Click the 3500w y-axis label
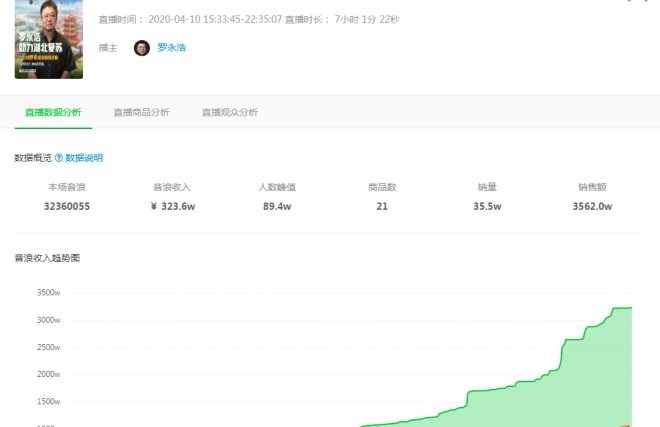 click(x=48, y=292)
